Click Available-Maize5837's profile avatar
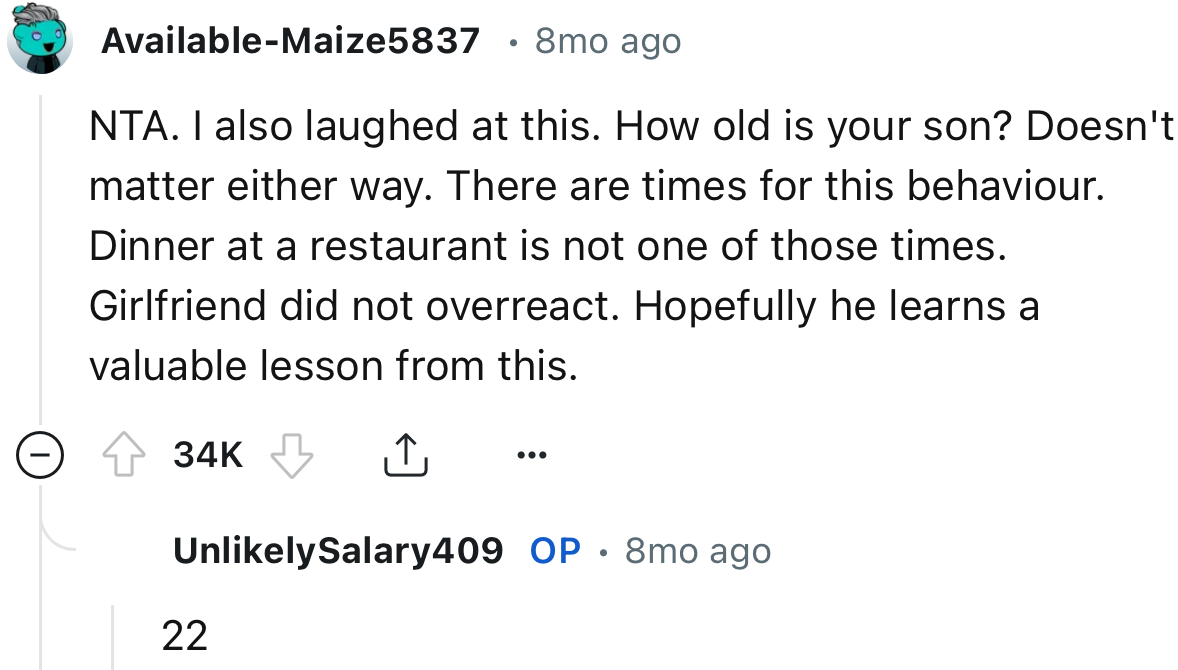This screenshot has height=670, width=1178. pos(39,40)
